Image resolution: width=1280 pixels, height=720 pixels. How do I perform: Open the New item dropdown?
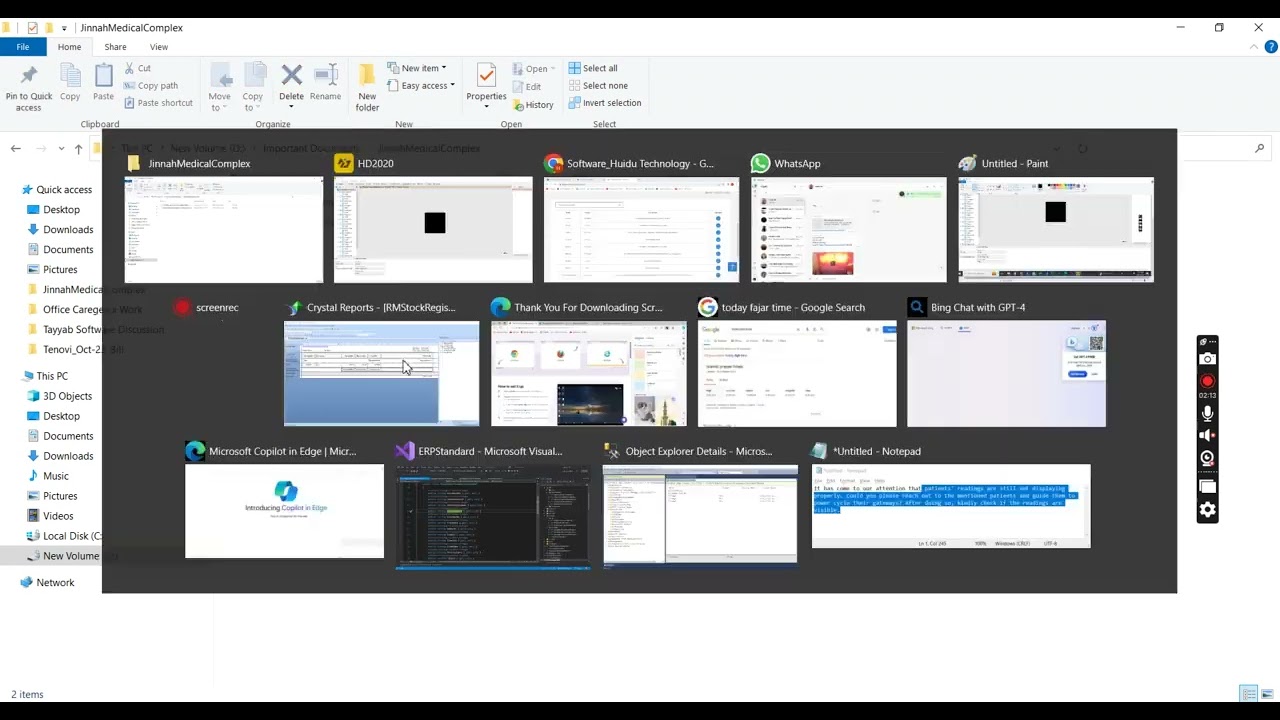pyautogui.click(x=417, y=68)
